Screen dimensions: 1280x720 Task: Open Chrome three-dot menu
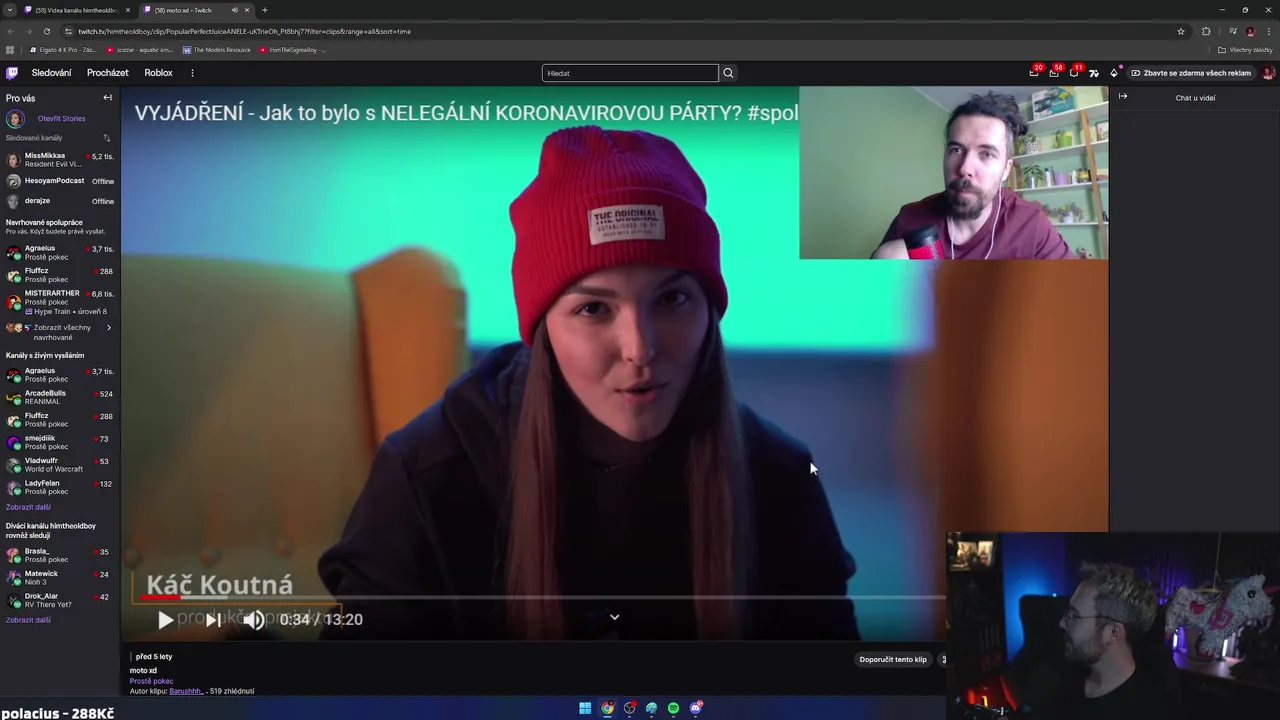(1268, 31)
